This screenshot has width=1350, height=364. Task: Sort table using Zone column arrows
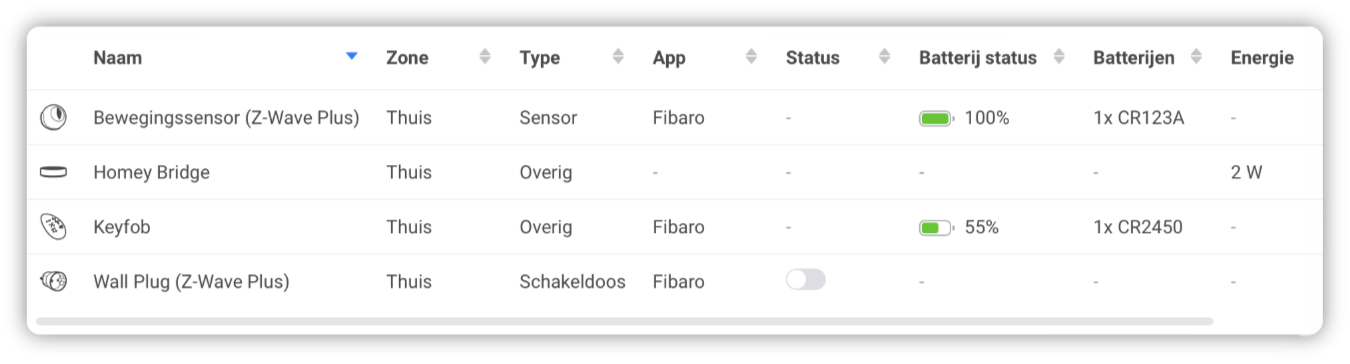click(x=485, y=57)
